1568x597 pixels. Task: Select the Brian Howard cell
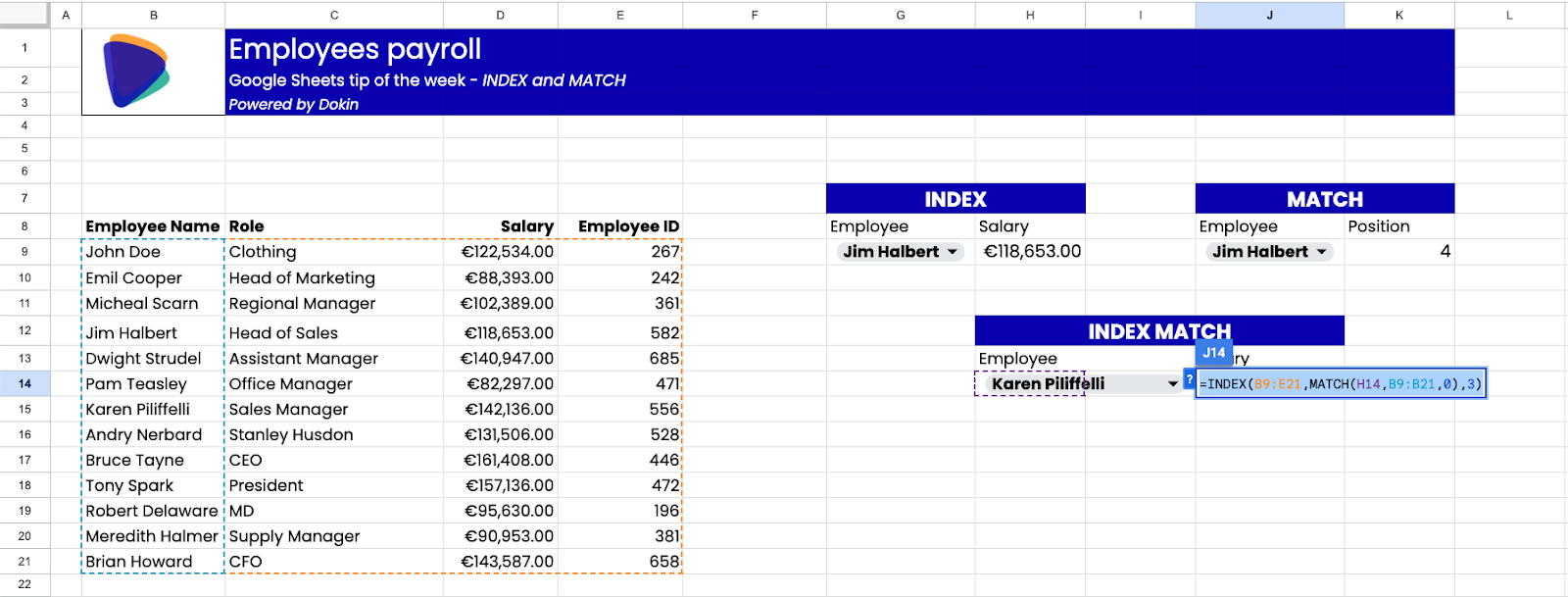(153, 563)
